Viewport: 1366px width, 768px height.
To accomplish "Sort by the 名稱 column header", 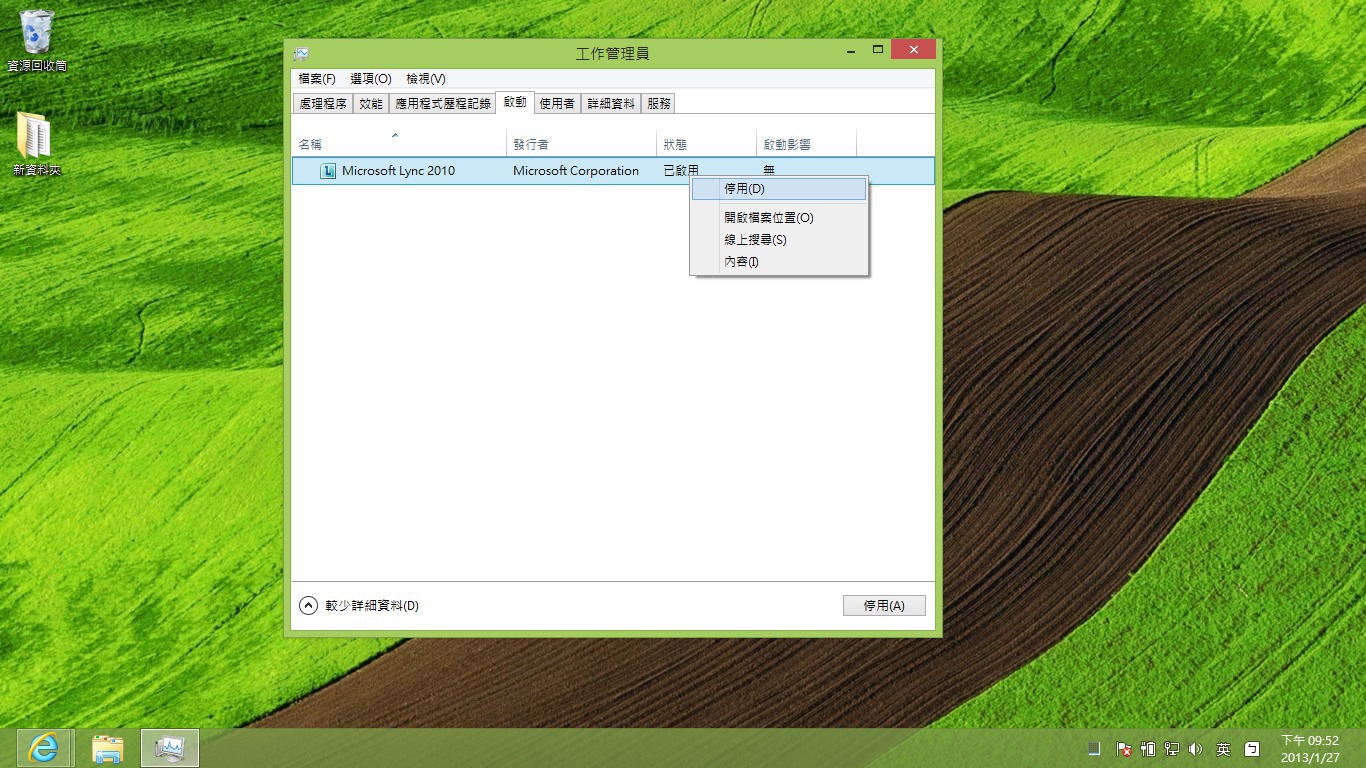I will coord(399,143).
